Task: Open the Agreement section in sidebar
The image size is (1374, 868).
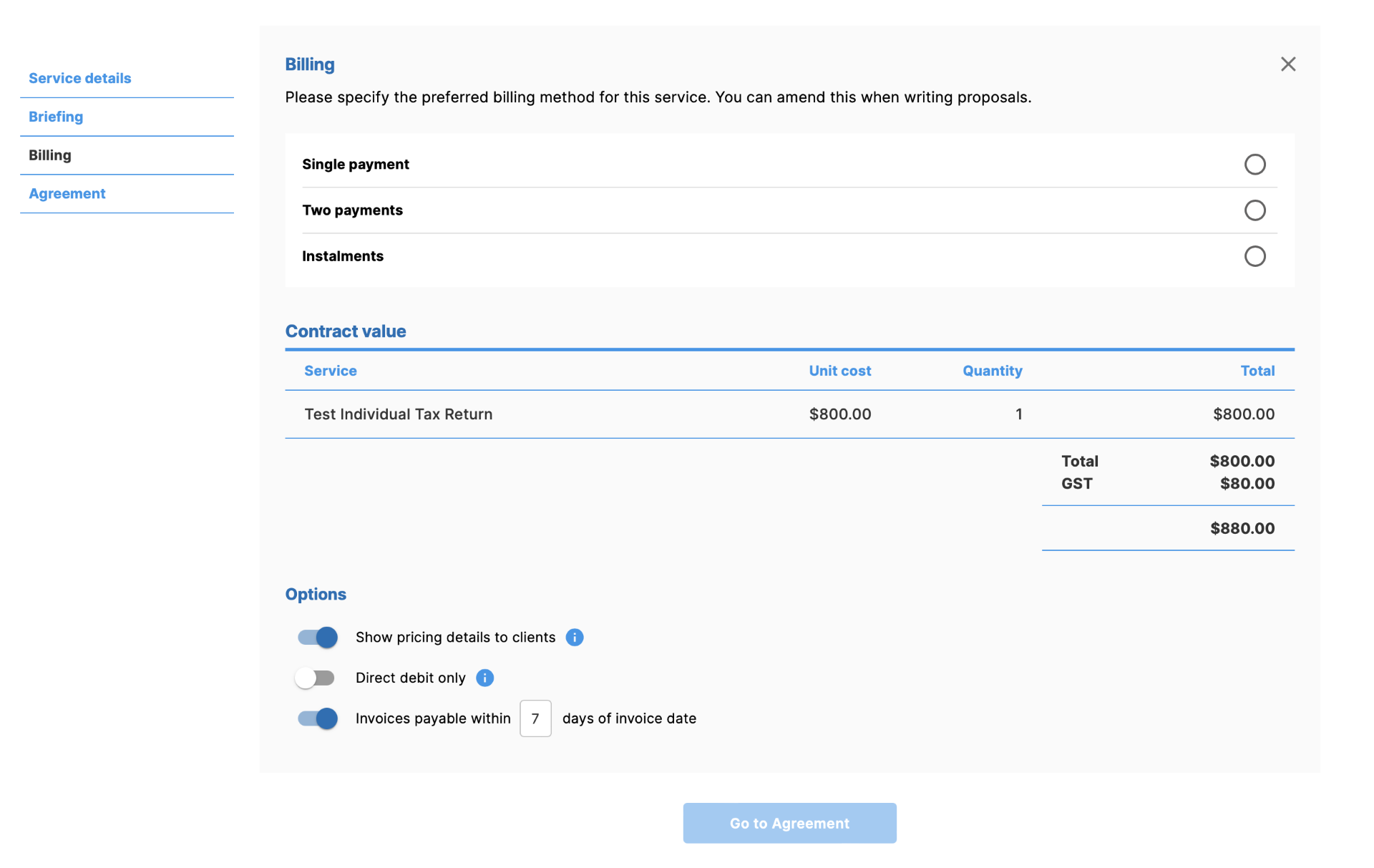Action: click(67, 194)
